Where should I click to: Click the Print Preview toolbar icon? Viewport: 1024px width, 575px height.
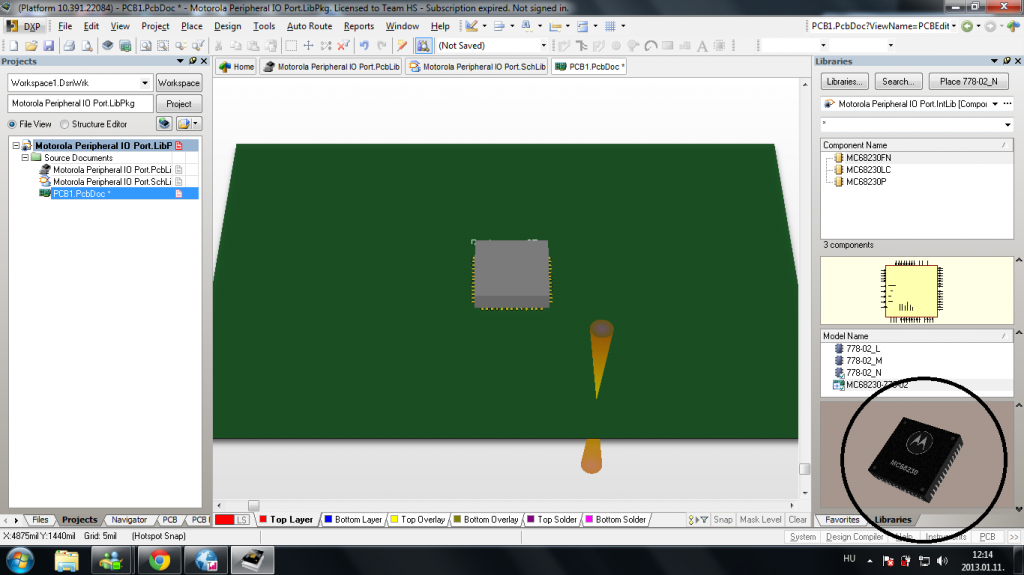point(86,46)
